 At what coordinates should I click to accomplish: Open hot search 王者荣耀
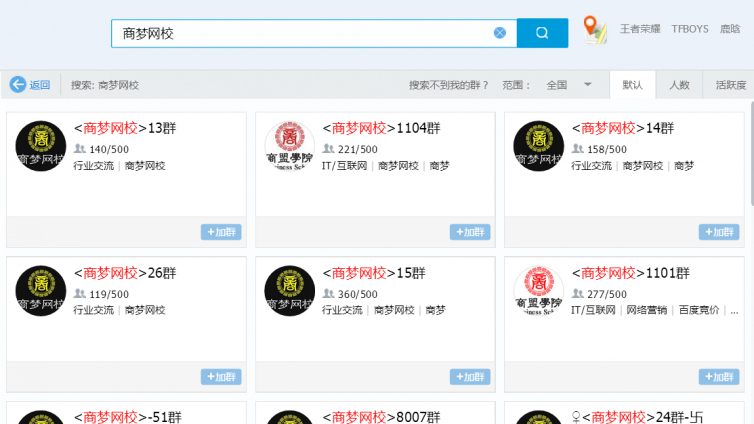[x=640, y=29]
